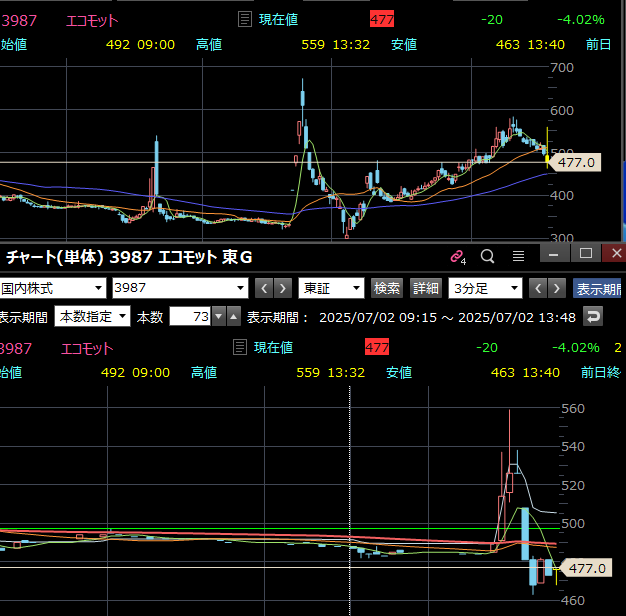Viewport: 626px width, 616px height.
Task: Click the エコモット name in lower quote header
Action: coord(87,349)
